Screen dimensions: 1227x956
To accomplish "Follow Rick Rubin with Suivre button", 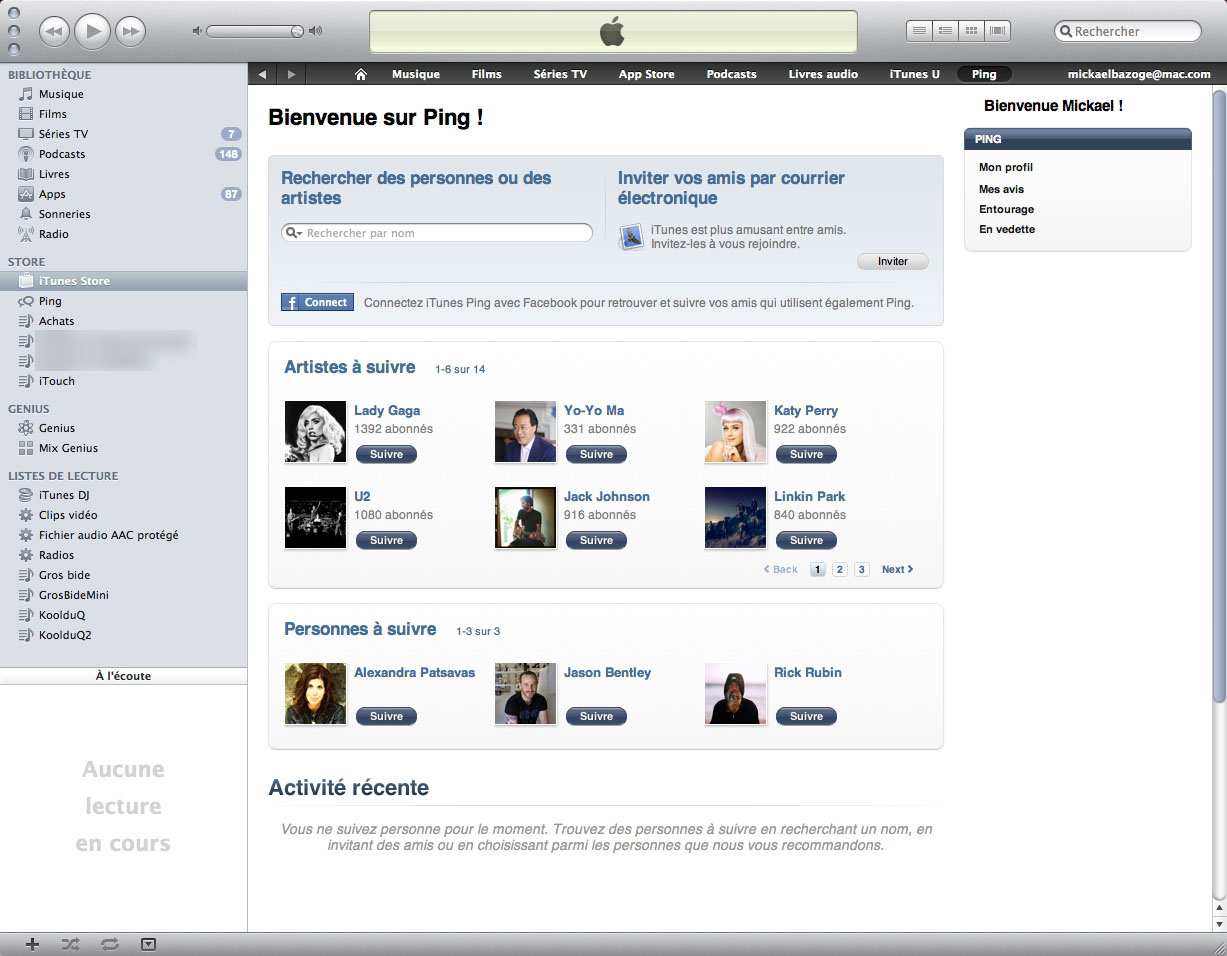I will coord(806,716).
